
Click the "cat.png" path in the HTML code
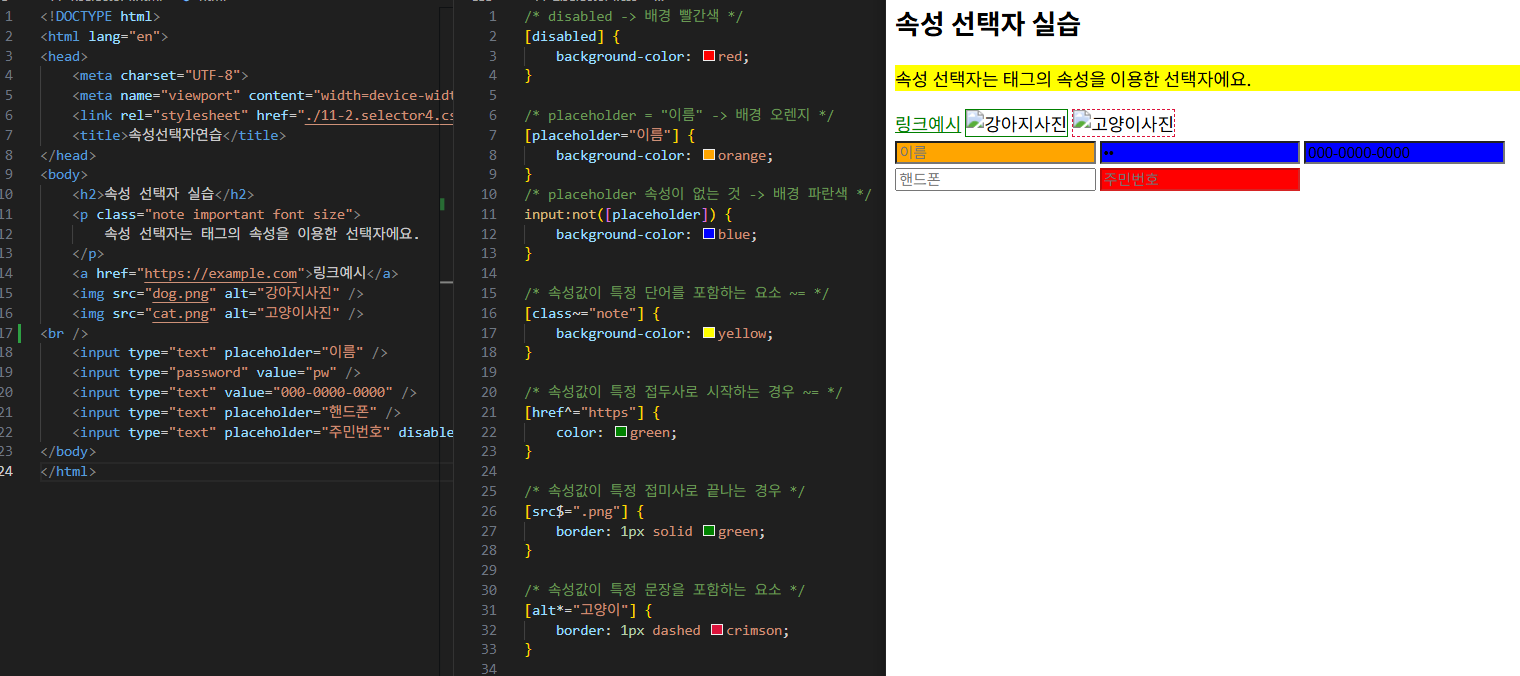pyautogui.click(x=180, y=313)
